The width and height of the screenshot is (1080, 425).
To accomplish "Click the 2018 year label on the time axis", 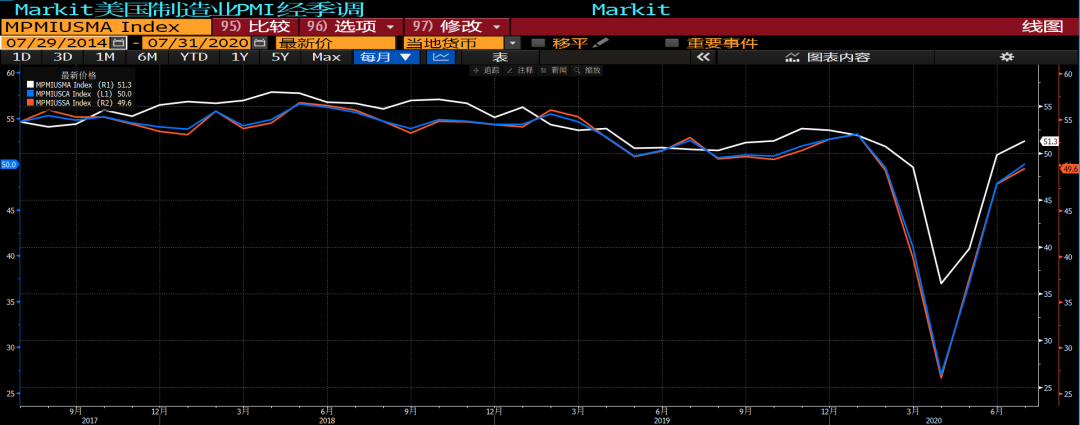I will pyautogui.click(x=327, y=420).
